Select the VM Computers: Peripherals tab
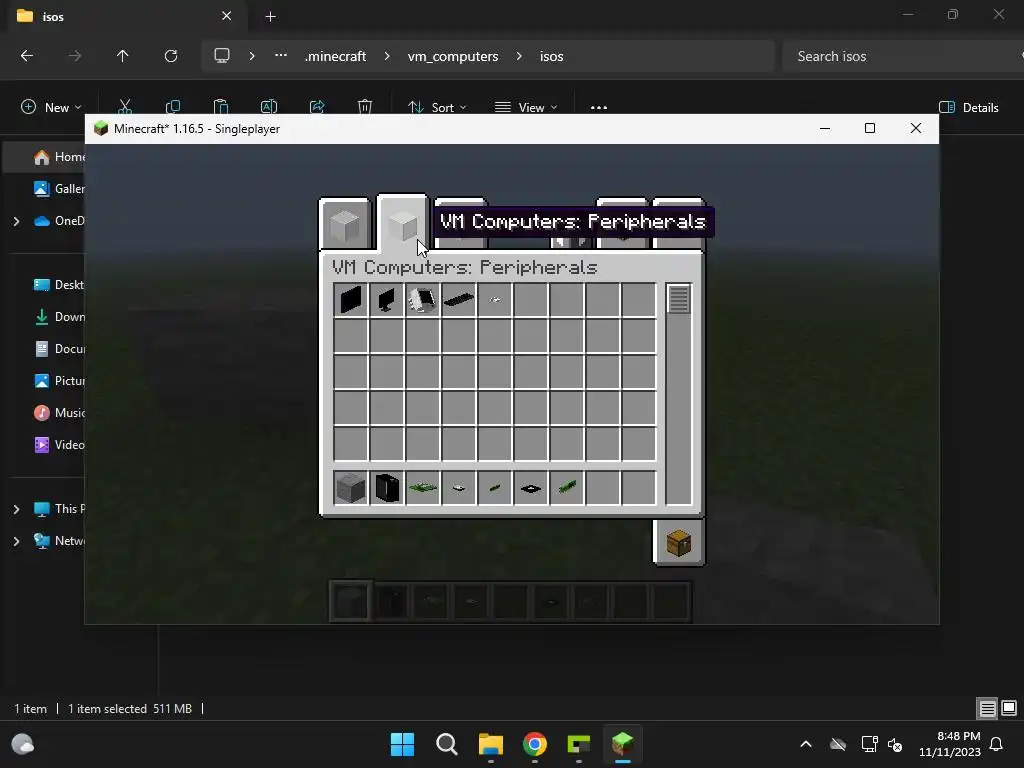Screen dimensions: 1024x768 (402, 224)
